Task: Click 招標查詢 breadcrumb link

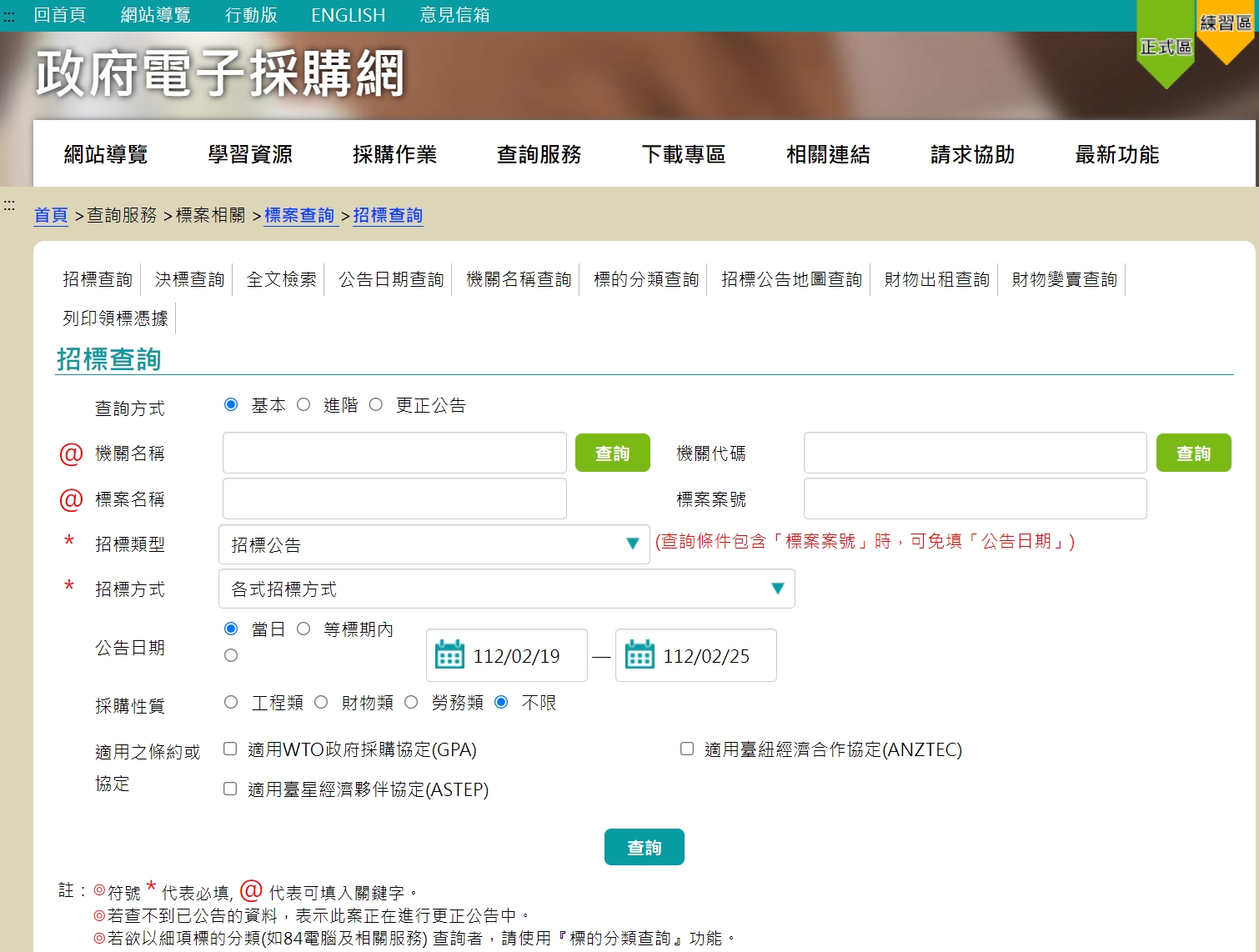Action: click(x=388, y=215)
